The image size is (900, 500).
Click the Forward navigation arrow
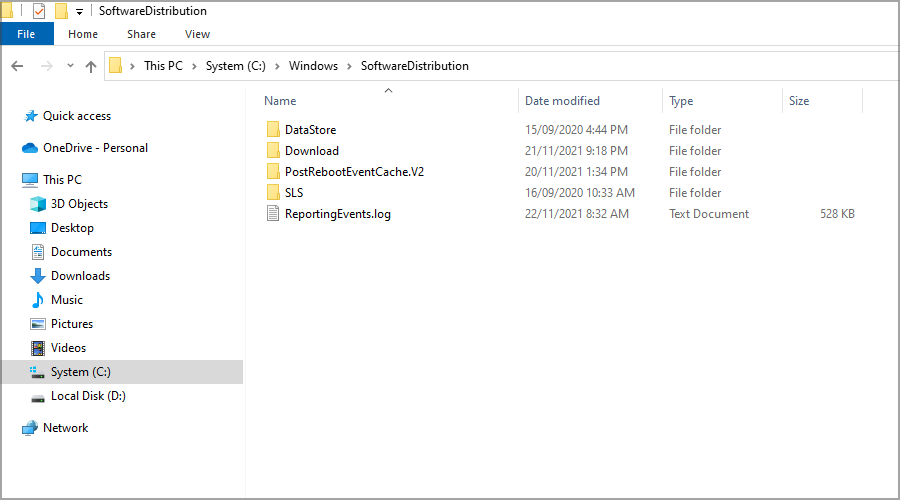[x=46, y=66]
